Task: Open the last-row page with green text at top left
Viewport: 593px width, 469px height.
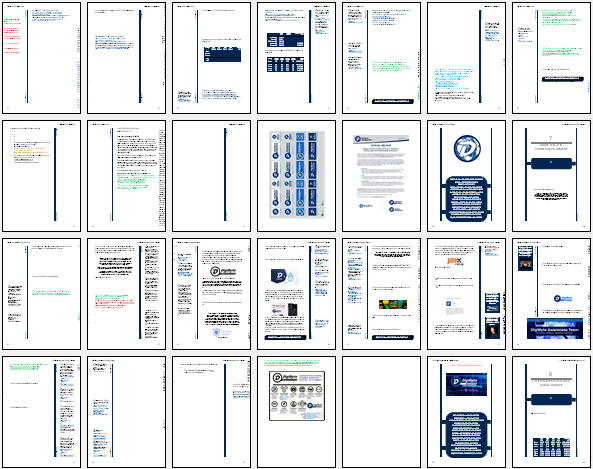Action: click(x=42, y=412)
